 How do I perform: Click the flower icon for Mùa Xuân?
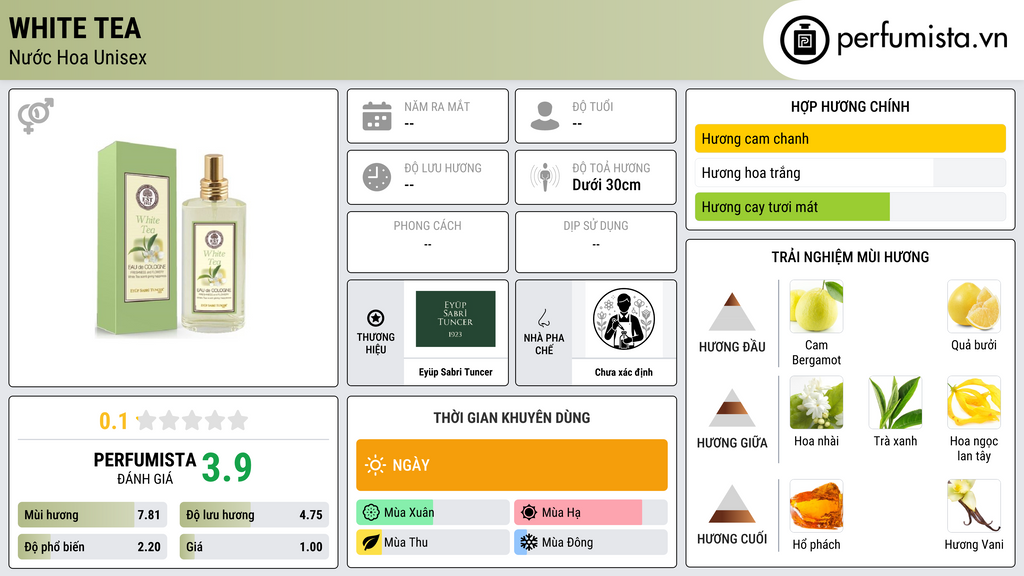coord(371,512)
